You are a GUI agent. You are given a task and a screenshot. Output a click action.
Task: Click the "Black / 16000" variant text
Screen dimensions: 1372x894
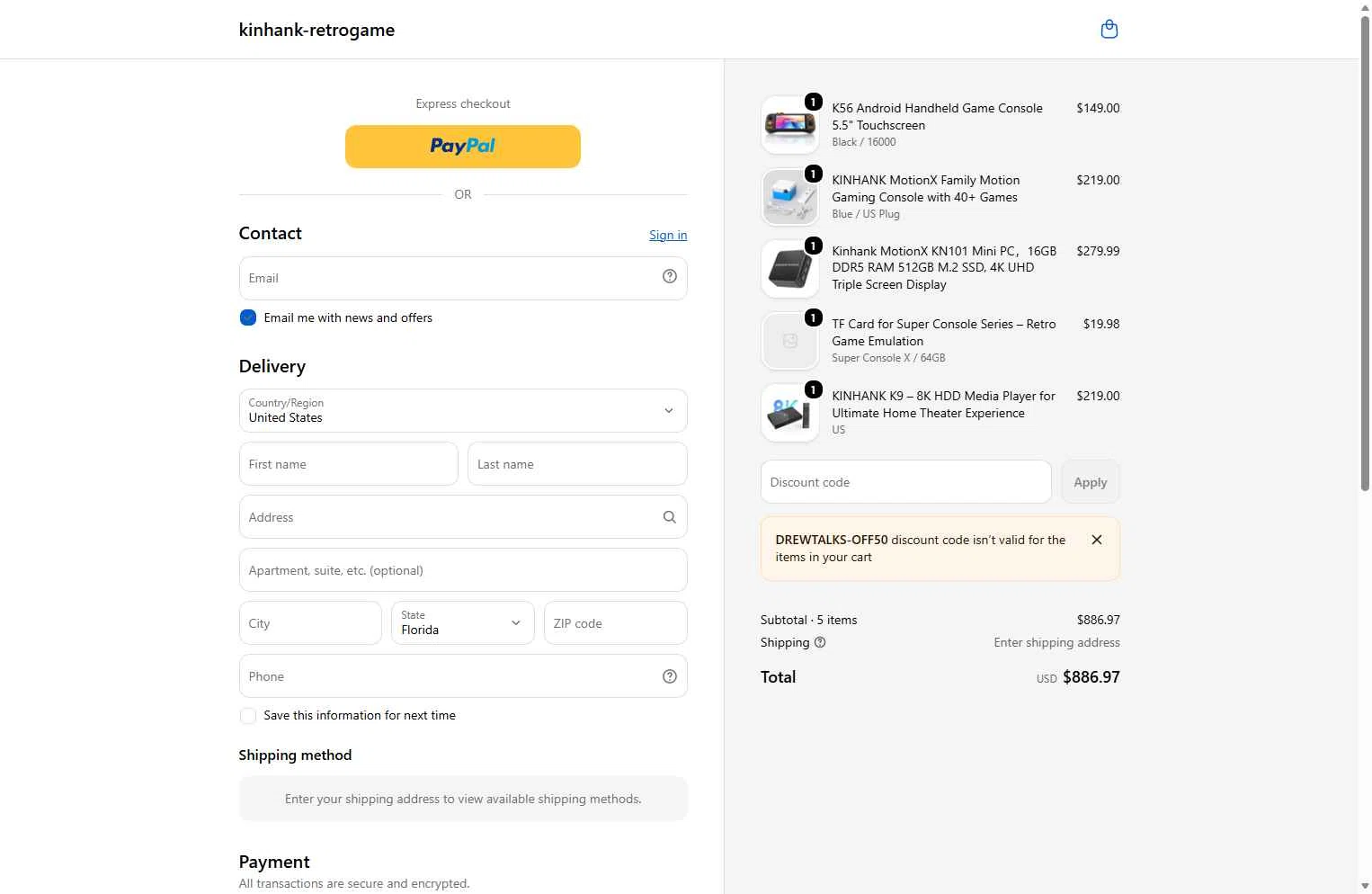click(x=864, y=142)
